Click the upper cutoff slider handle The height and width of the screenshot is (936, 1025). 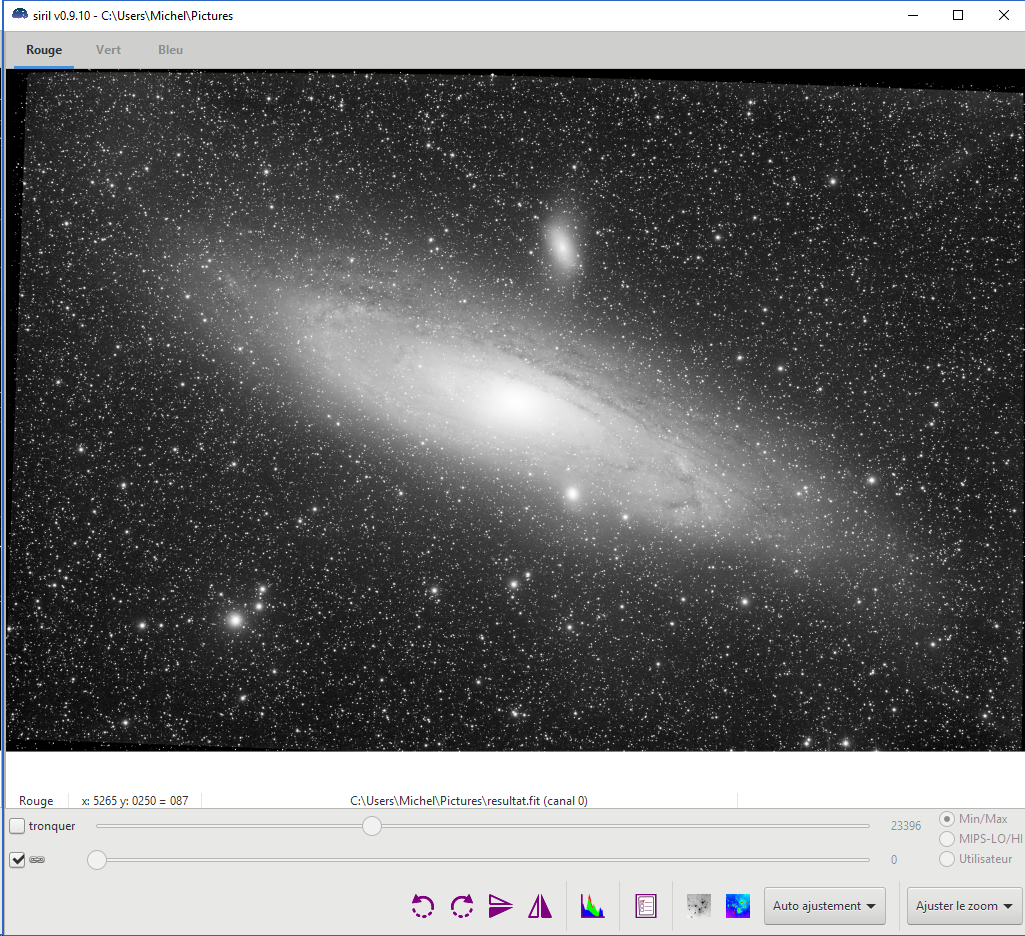click(x=372, y=826)
